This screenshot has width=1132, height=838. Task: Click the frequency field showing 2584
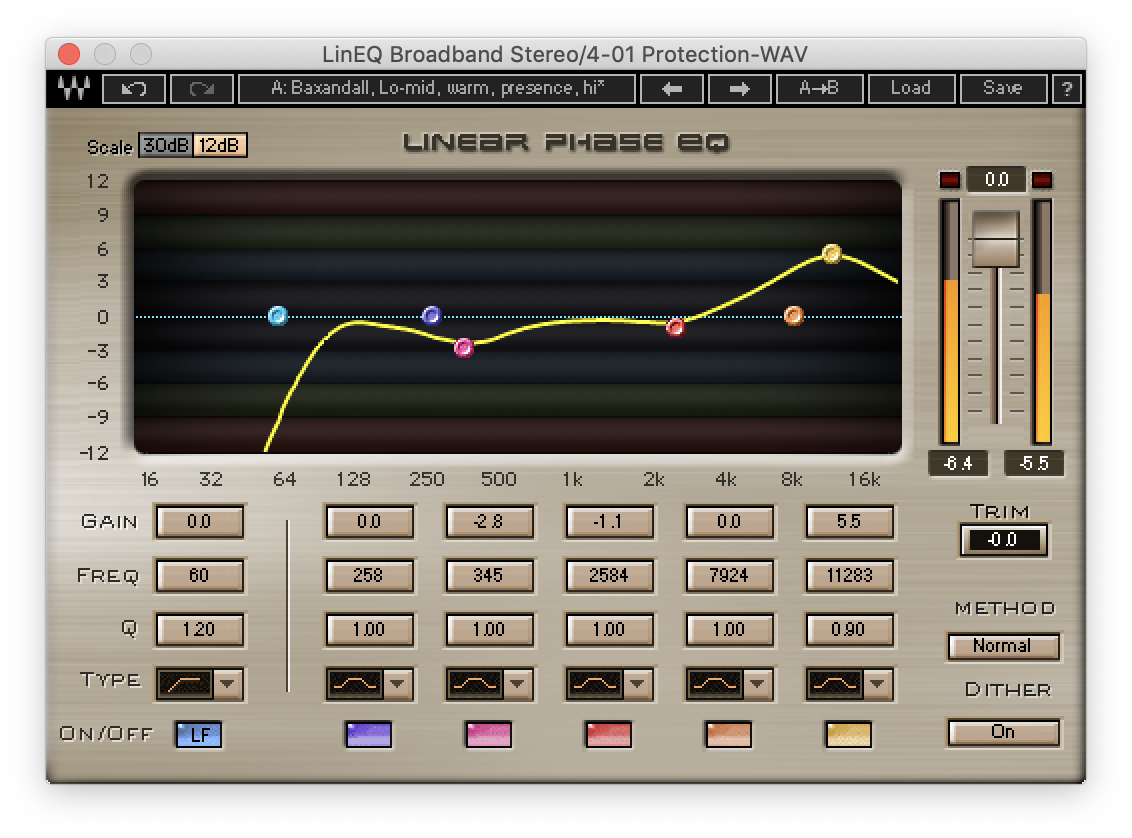tap(609, 575)
